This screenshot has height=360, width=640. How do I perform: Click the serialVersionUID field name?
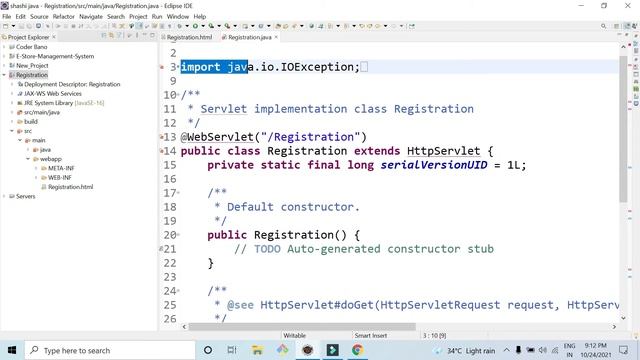[433, 165]
